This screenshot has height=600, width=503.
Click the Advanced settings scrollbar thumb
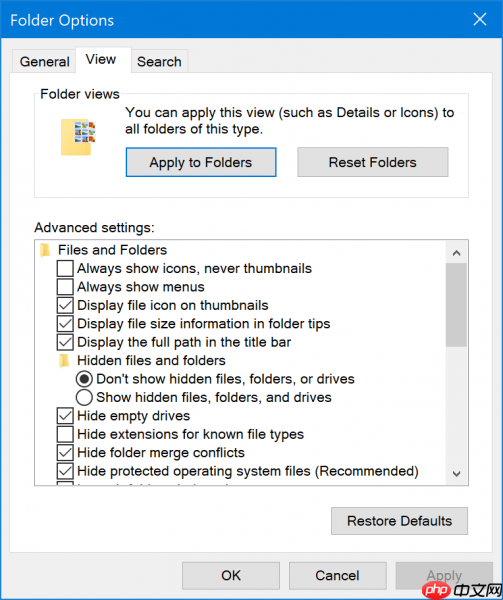pyautogui.click(x=456, y=305)
